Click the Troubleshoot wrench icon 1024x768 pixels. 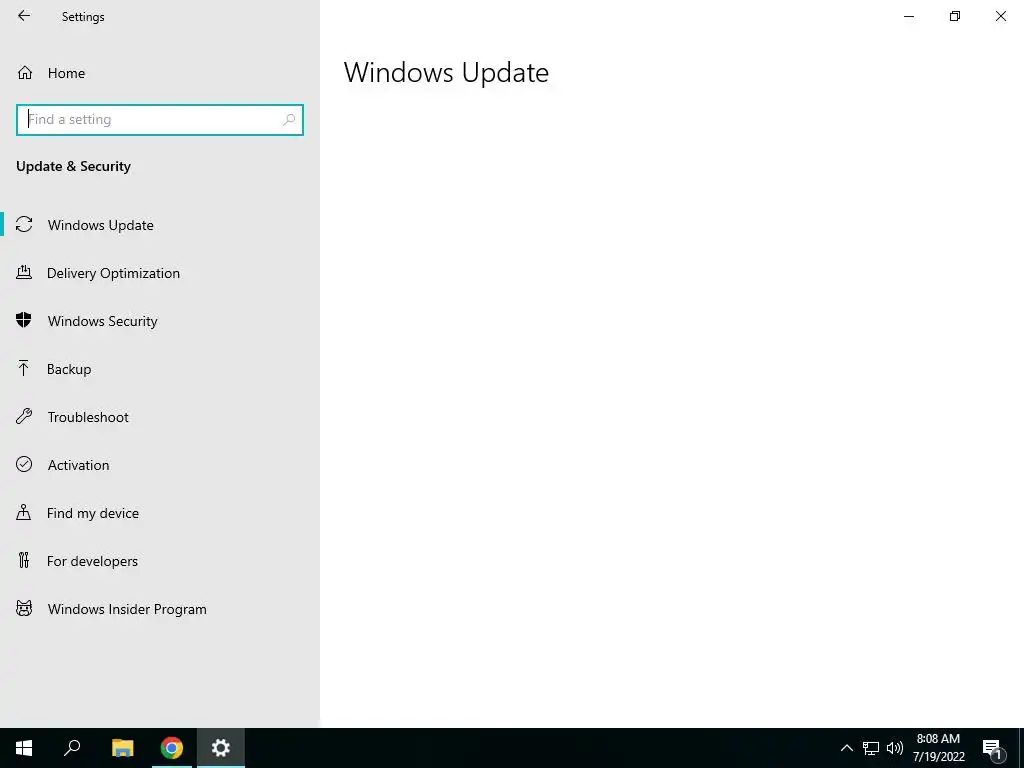pos(24,416)
